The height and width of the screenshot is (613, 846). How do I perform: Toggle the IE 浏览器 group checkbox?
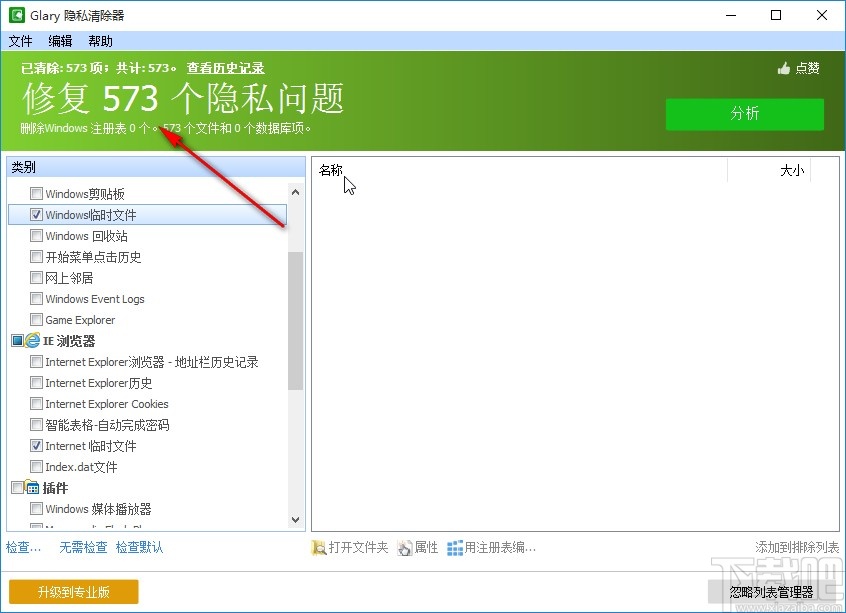click(x=17, y=340)
